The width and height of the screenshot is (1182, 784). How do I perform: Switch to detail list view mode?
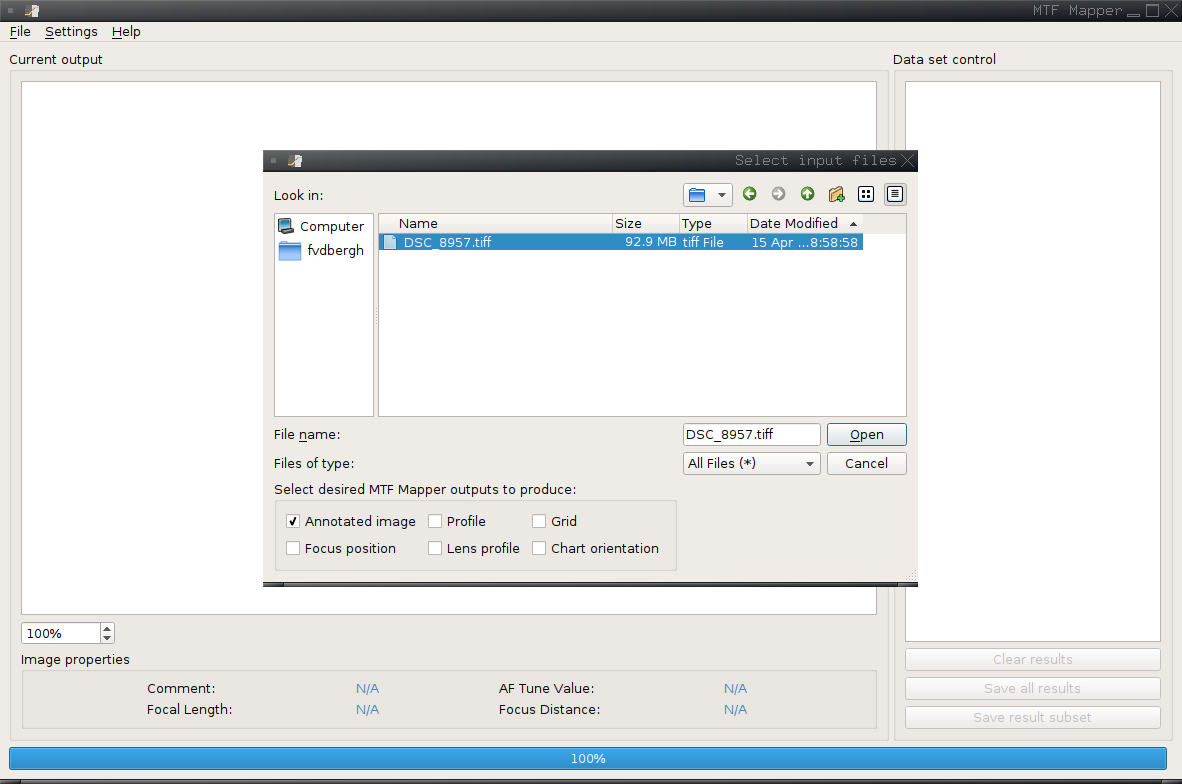[x=894, y=193]
